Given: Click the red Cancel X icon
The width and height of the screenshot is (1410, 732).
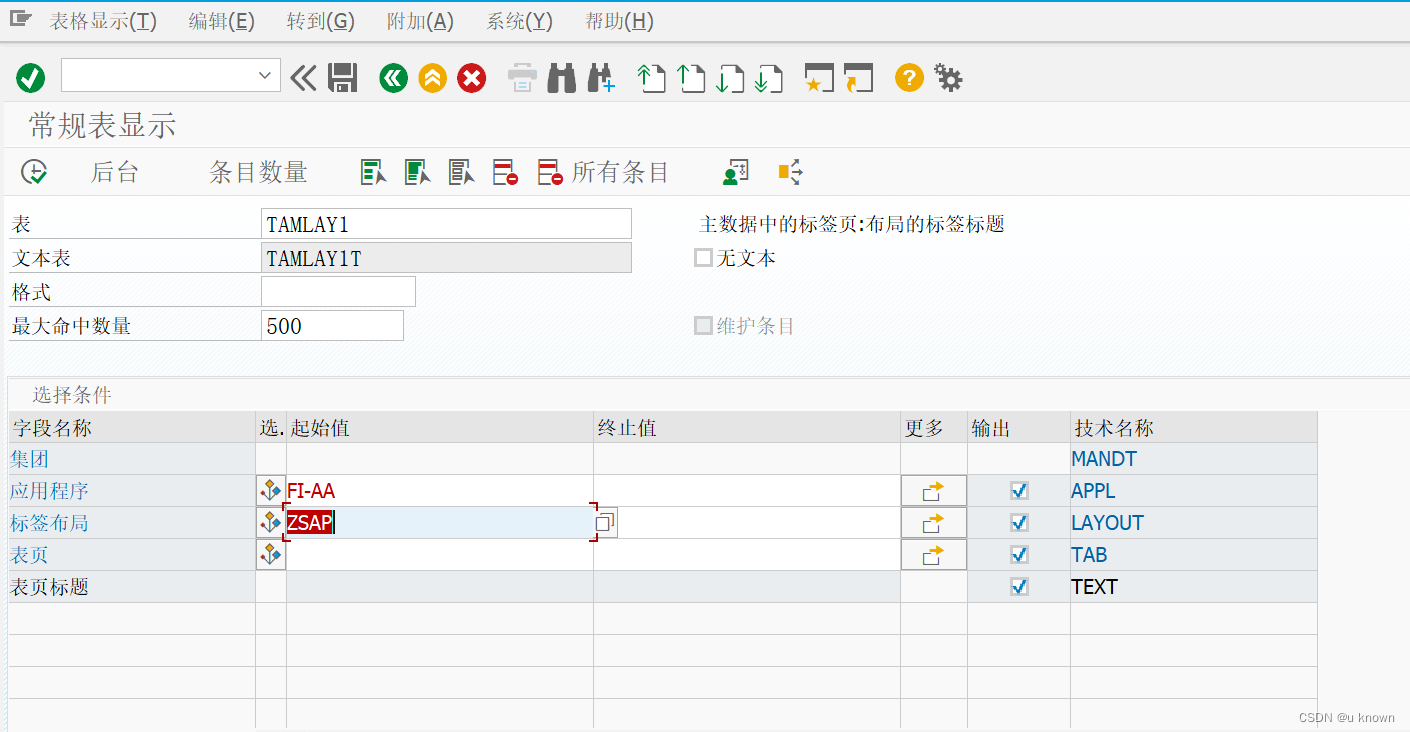Looking at the screenshot, I should tap(472, 77).
